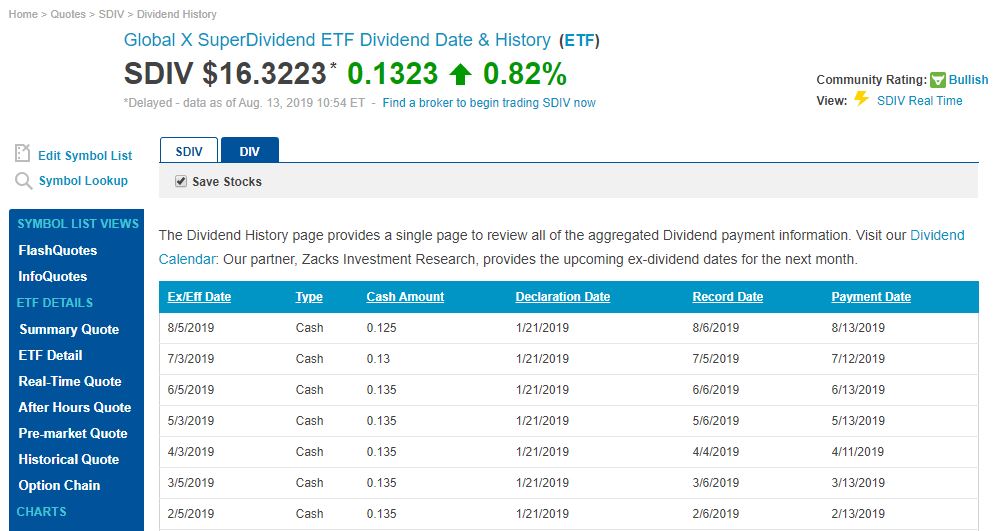Image resolution: width=994 pixels, height=531 pixels.
Task: Open InfoQuotes in sidebar
Action: coord(53,276)
